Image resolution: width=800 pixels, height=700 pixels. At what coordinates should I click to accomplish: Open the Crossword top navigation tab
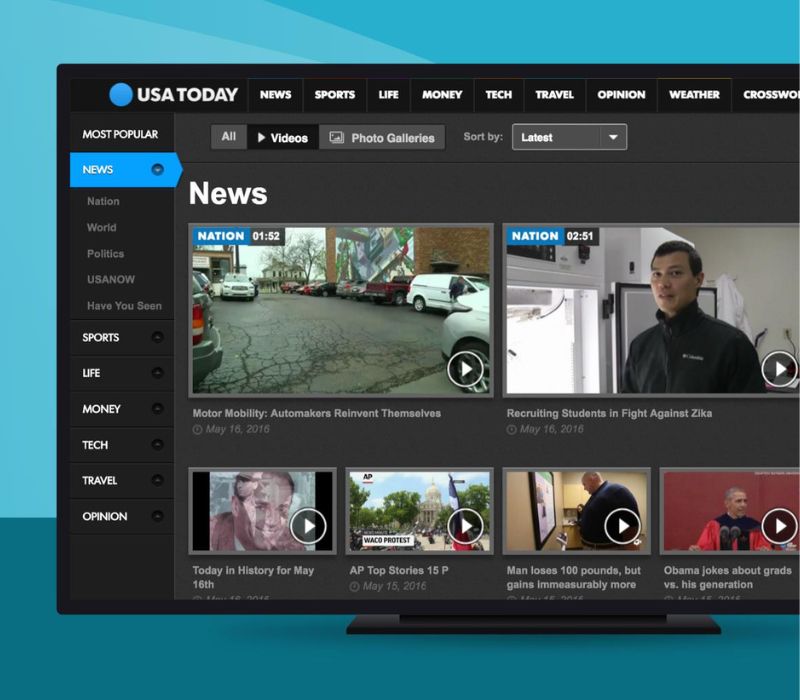click(768, 95)
